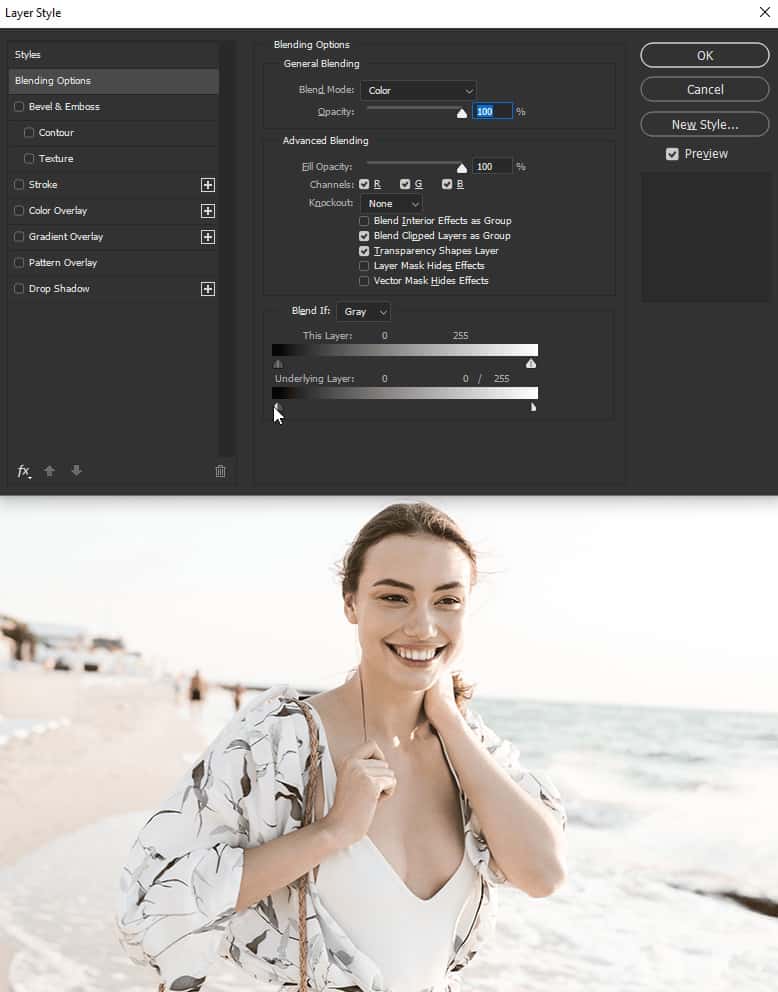
Task: Open the Knockout dropdown
Action: 391,204
